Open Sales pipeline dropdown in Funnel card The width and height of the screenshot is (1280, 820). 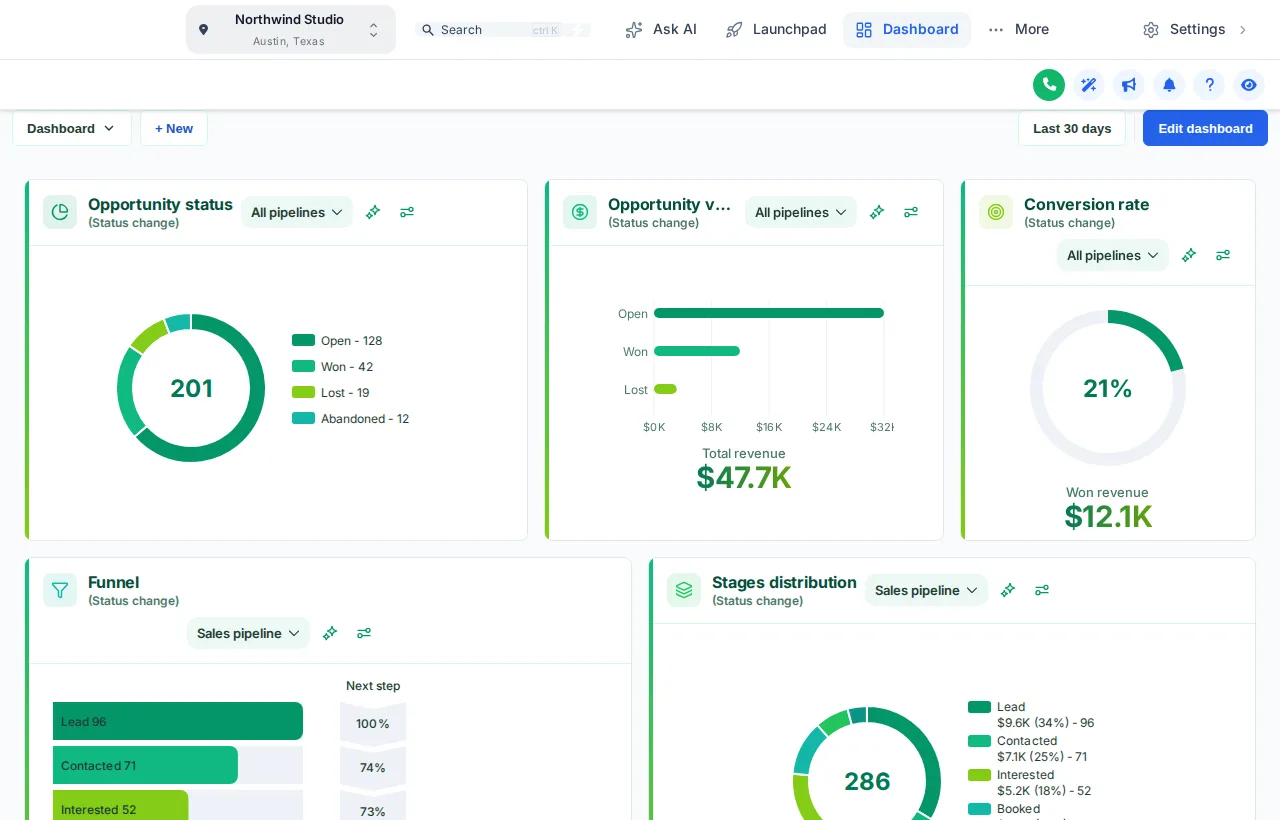[248, 633]
